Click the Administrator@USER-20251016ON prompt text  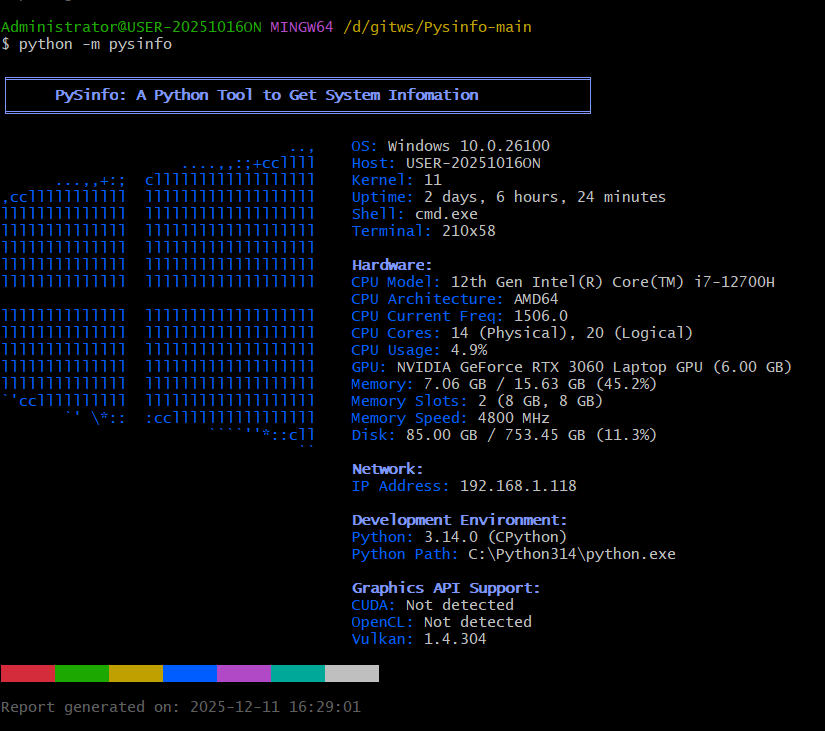[x=131, y=27]
